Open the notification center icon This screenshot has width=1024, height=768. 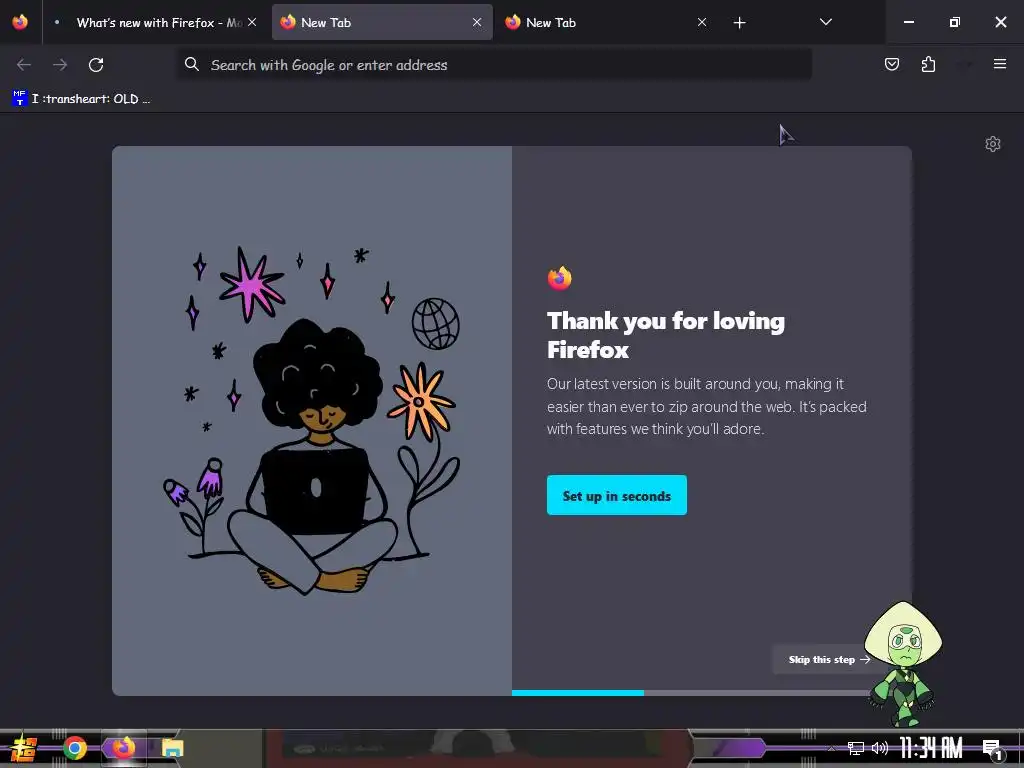click(992, 750)
